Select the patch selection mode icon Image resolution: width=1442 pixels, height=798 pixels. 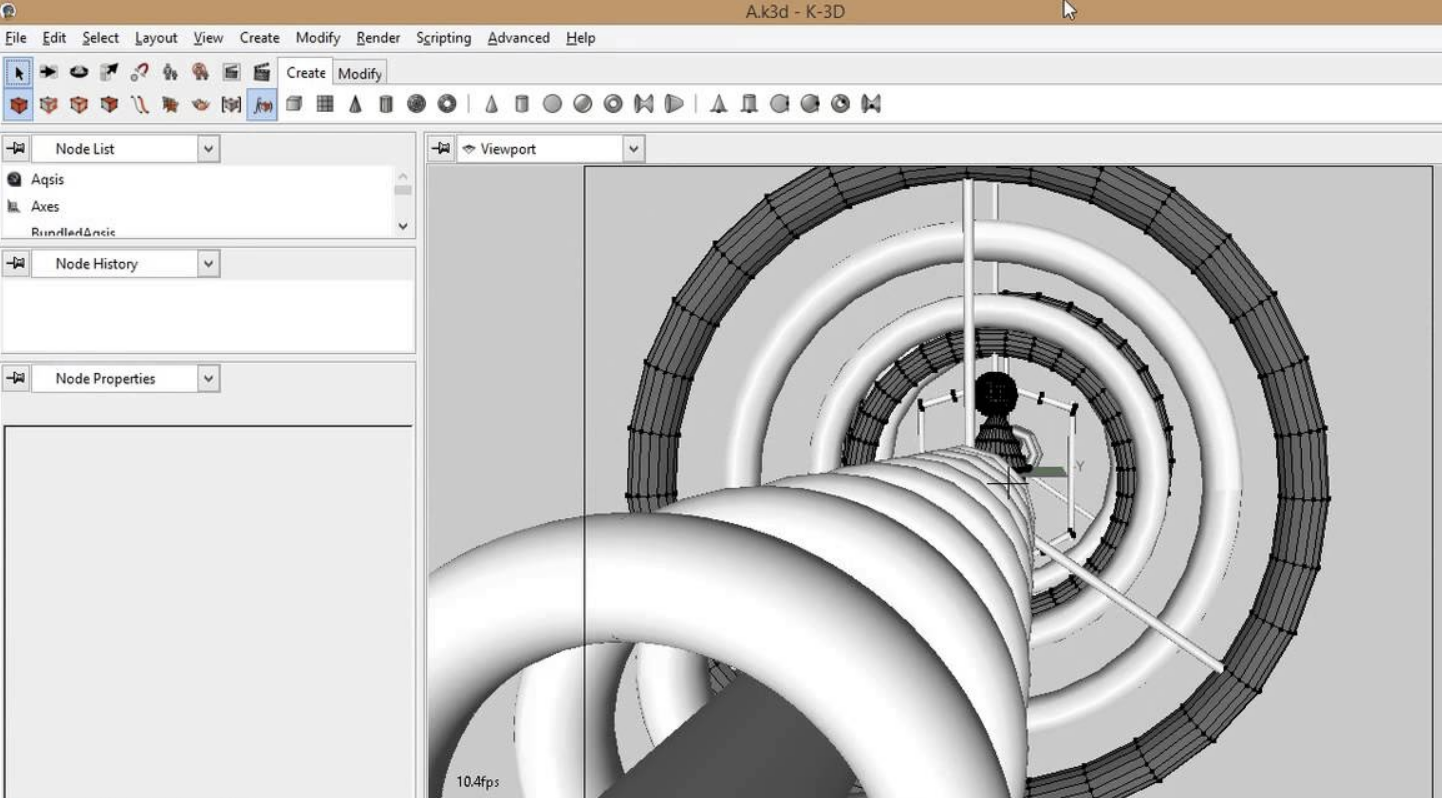[x=170, y=104]
